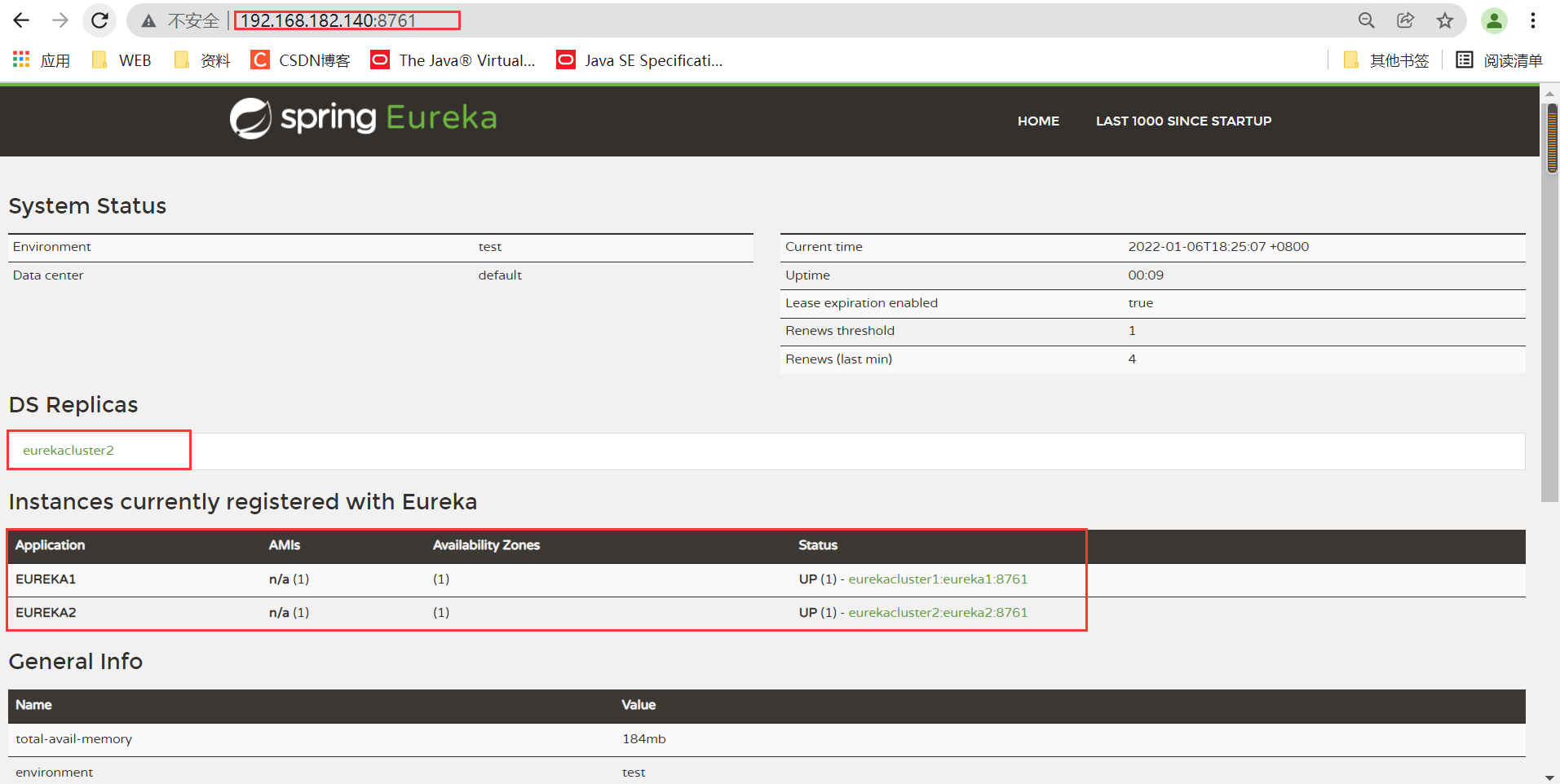This screenshot has width=1560, height=784.
Task: Select current time value 2022-01-06T18:25:07 +0800
Action: click(x=1218, y=246)
